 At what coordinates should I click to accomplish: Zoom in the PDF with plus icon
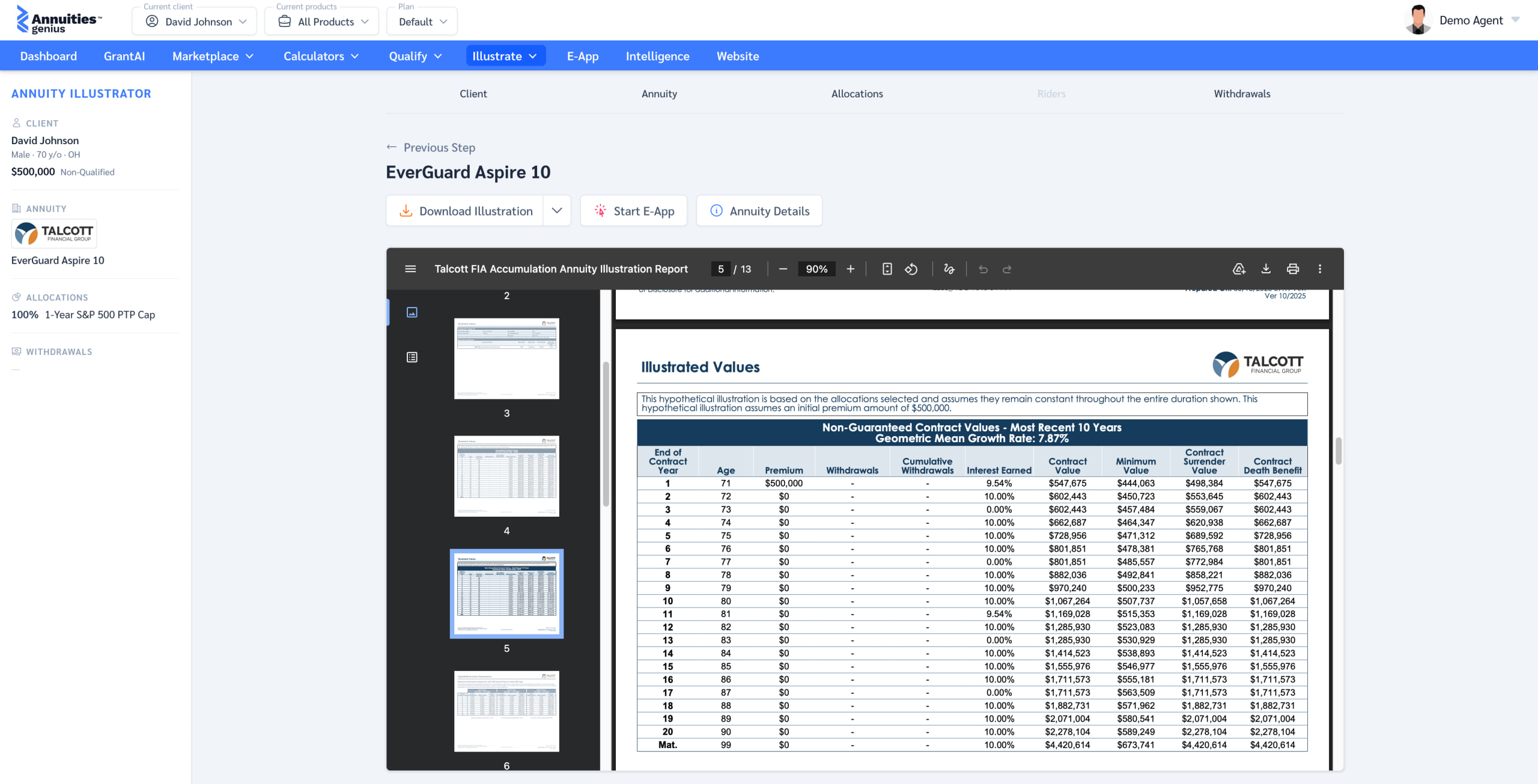(851, 269)
